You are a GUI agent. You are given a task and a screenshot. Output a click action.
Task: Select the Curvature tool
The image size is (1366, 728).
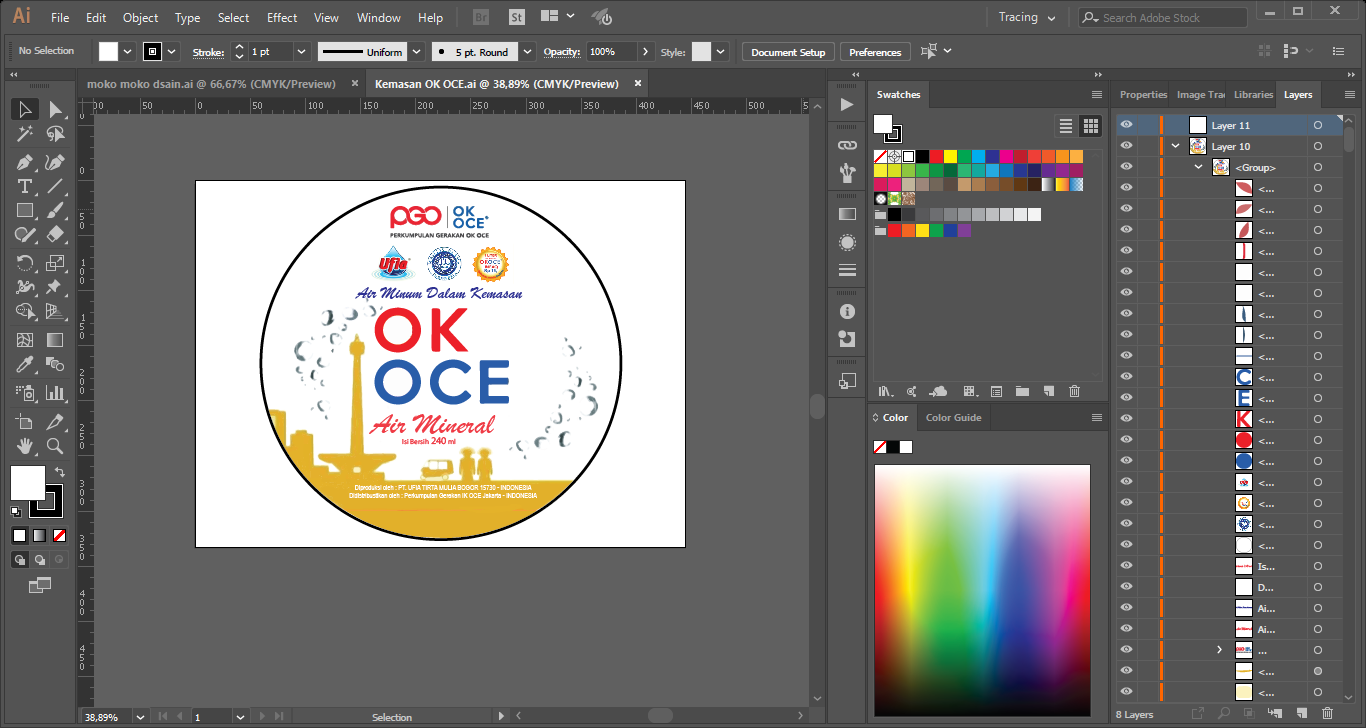click(x=55, y=162)
